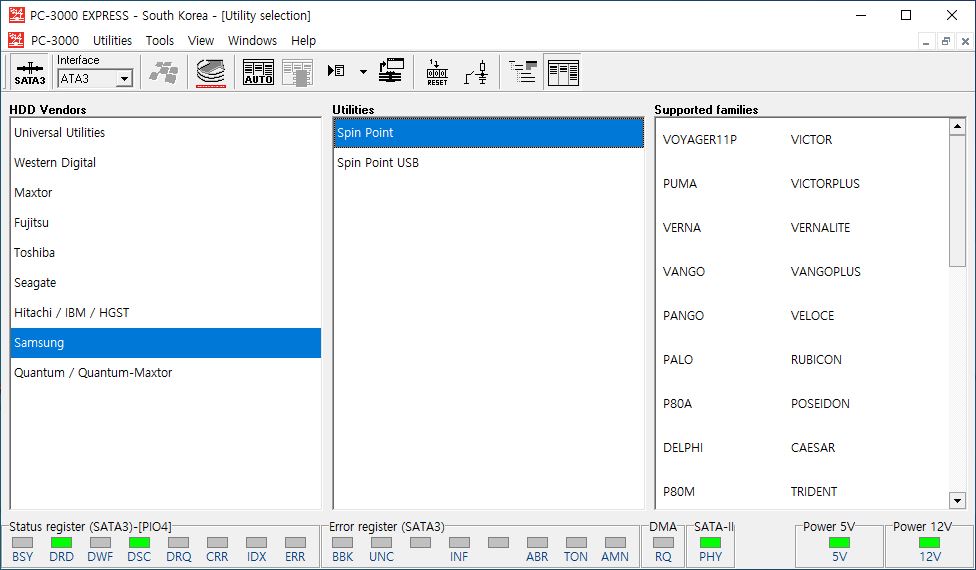Viewport: 976px width, 570px height.
Task: Click the ABR error register indicator
Action: click(537, 543)
